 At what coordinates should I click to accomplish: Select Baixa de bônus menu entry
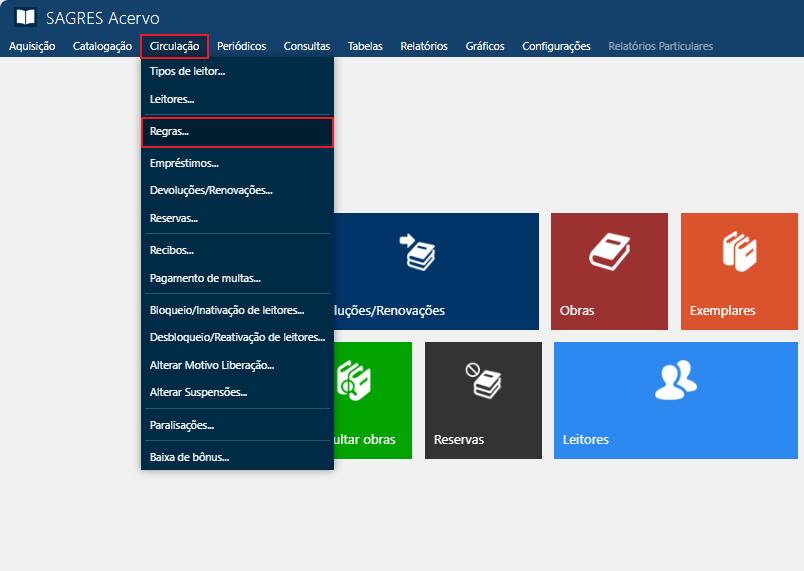pos(189,458)
